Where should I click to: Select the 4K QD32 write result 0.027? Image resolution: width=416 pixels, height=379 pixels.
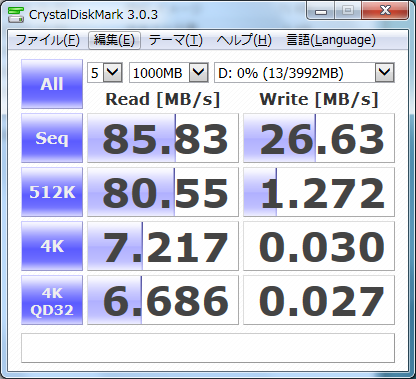(319, 300)
